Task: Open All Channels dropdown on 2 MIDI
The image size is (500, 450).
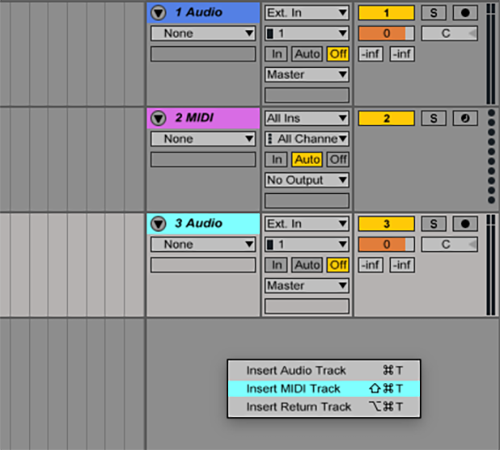Action: click(x=307, y=139)
